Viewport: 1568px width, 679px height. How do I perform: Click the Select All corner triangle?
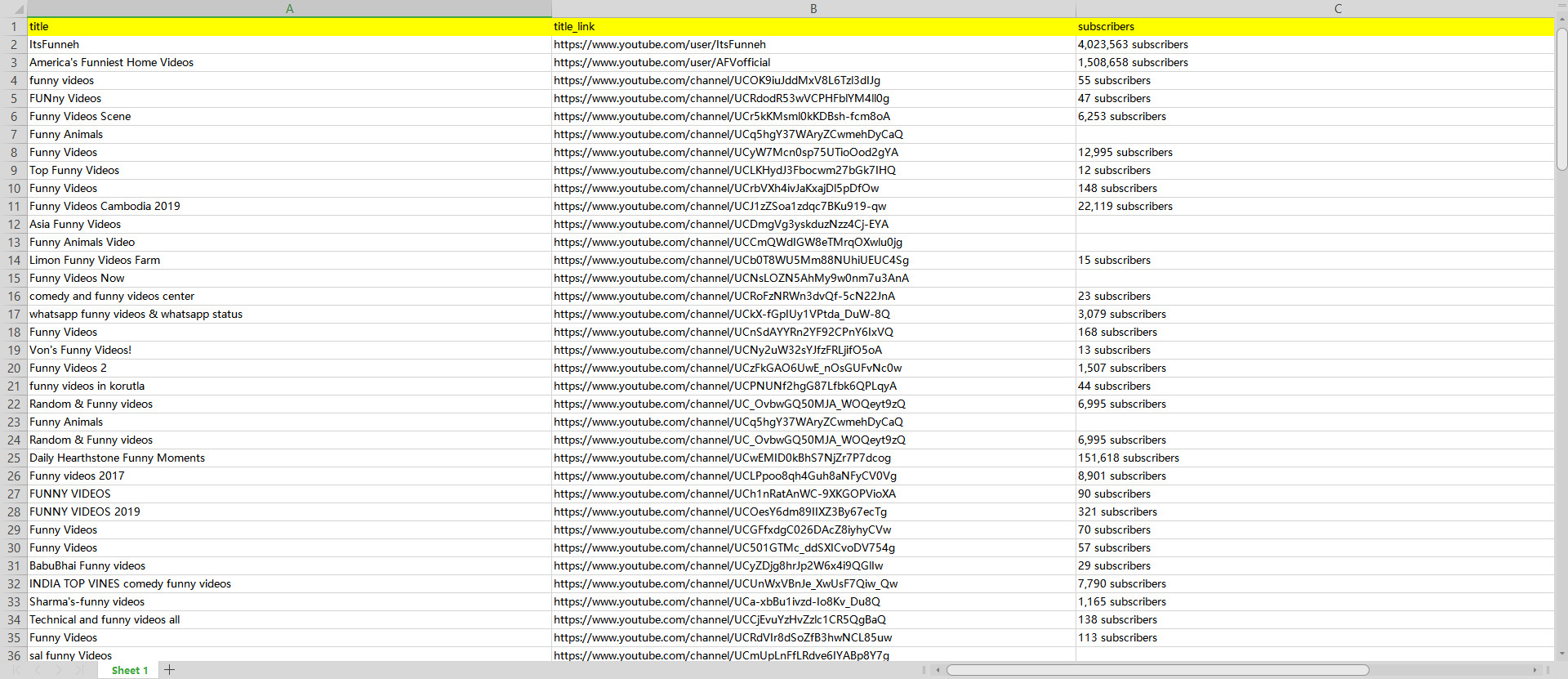click(x=18, y=10)
